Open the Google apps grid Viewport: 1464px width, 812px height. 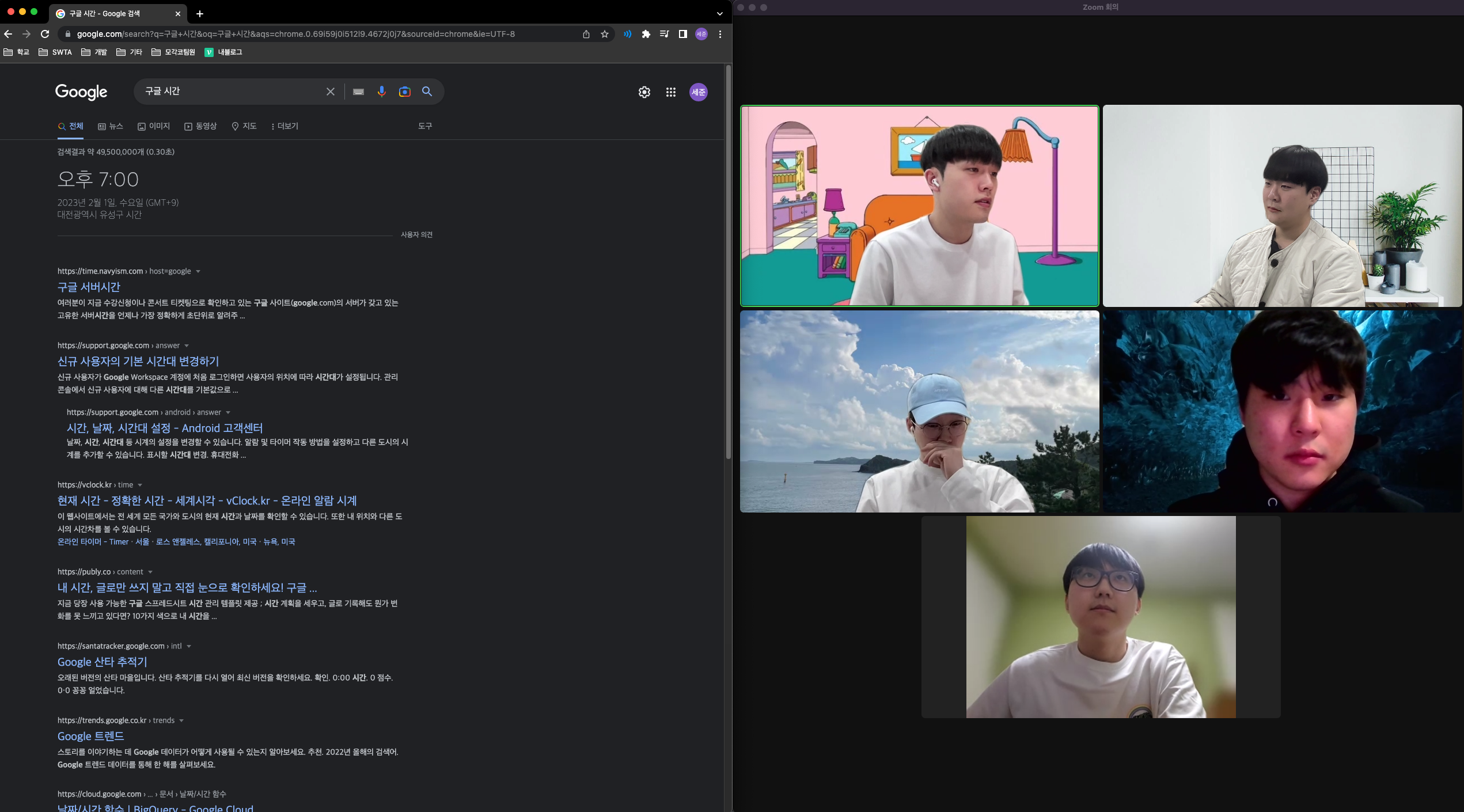[x=671, y=92]
